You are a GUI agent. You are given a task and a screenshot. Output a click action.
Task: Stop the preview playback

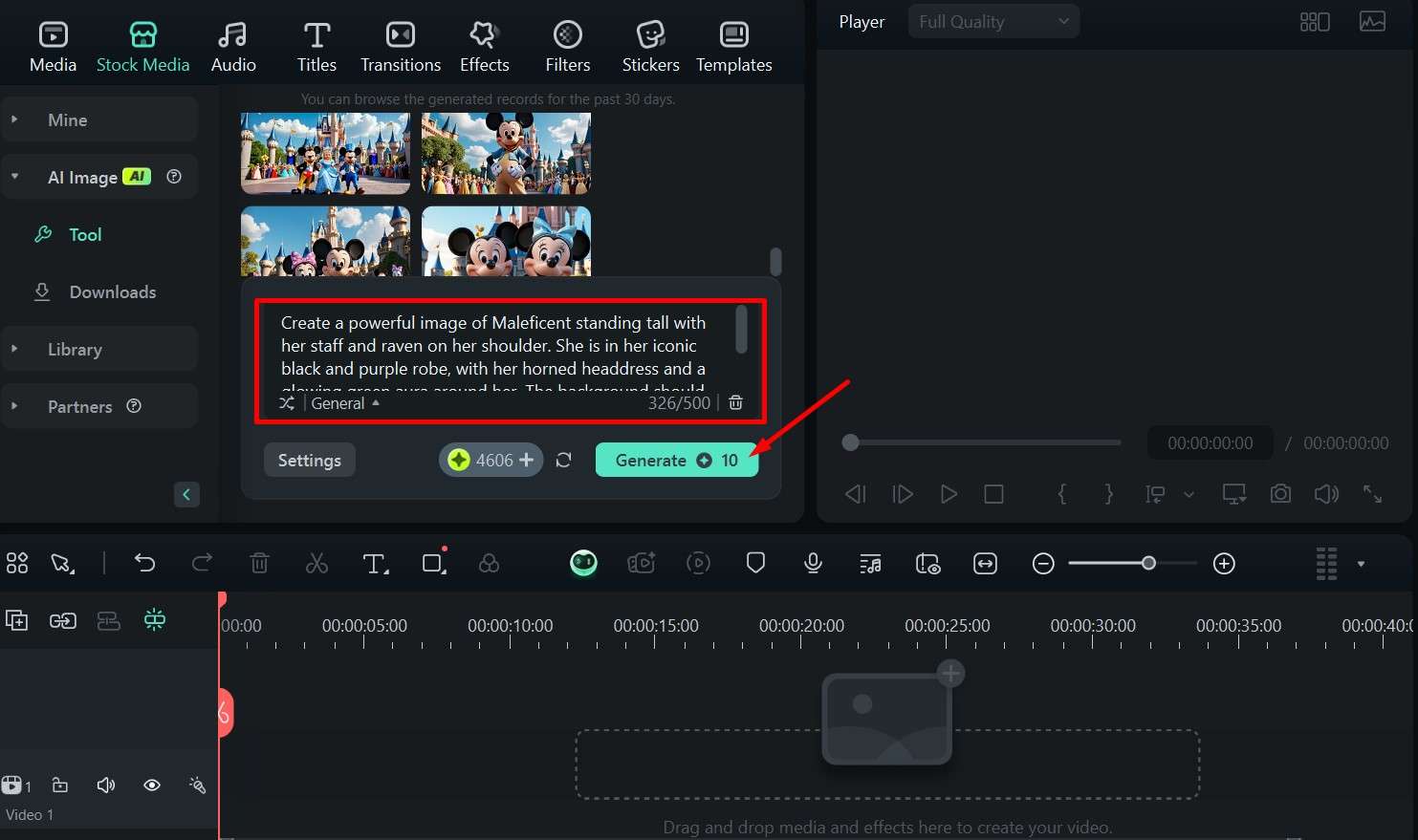click(994, 494)
